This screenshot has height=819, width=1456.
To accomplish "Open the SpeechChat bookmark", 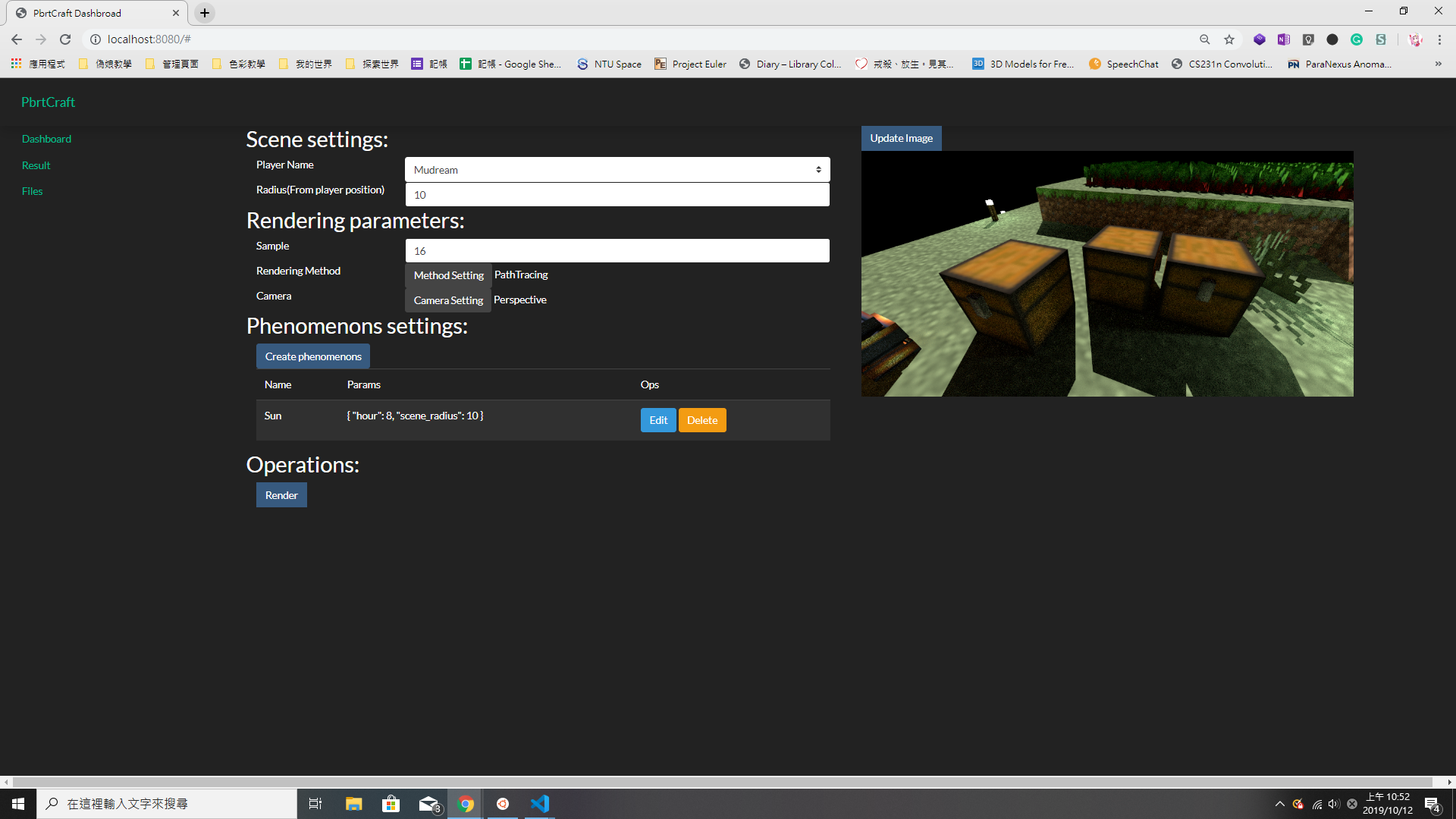I will coord(1124,64).
